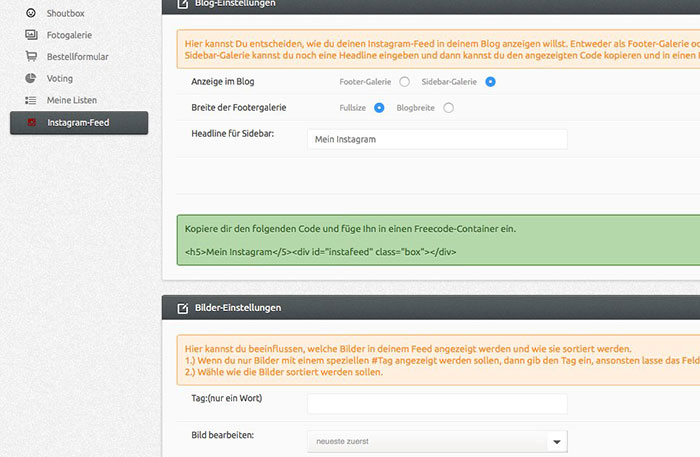Open the 'neueste zuerst' sorting dropdown
This screenshot has height=457, width=700.
(438, 441)
